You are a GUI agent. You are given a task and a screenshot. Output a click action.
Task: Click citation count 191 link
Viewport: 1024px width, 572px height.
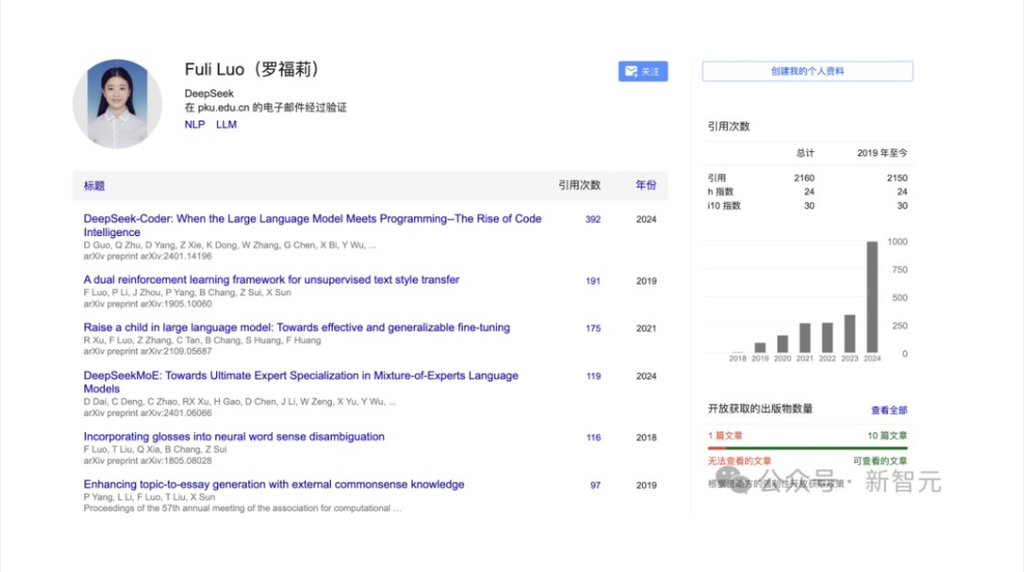593,281
